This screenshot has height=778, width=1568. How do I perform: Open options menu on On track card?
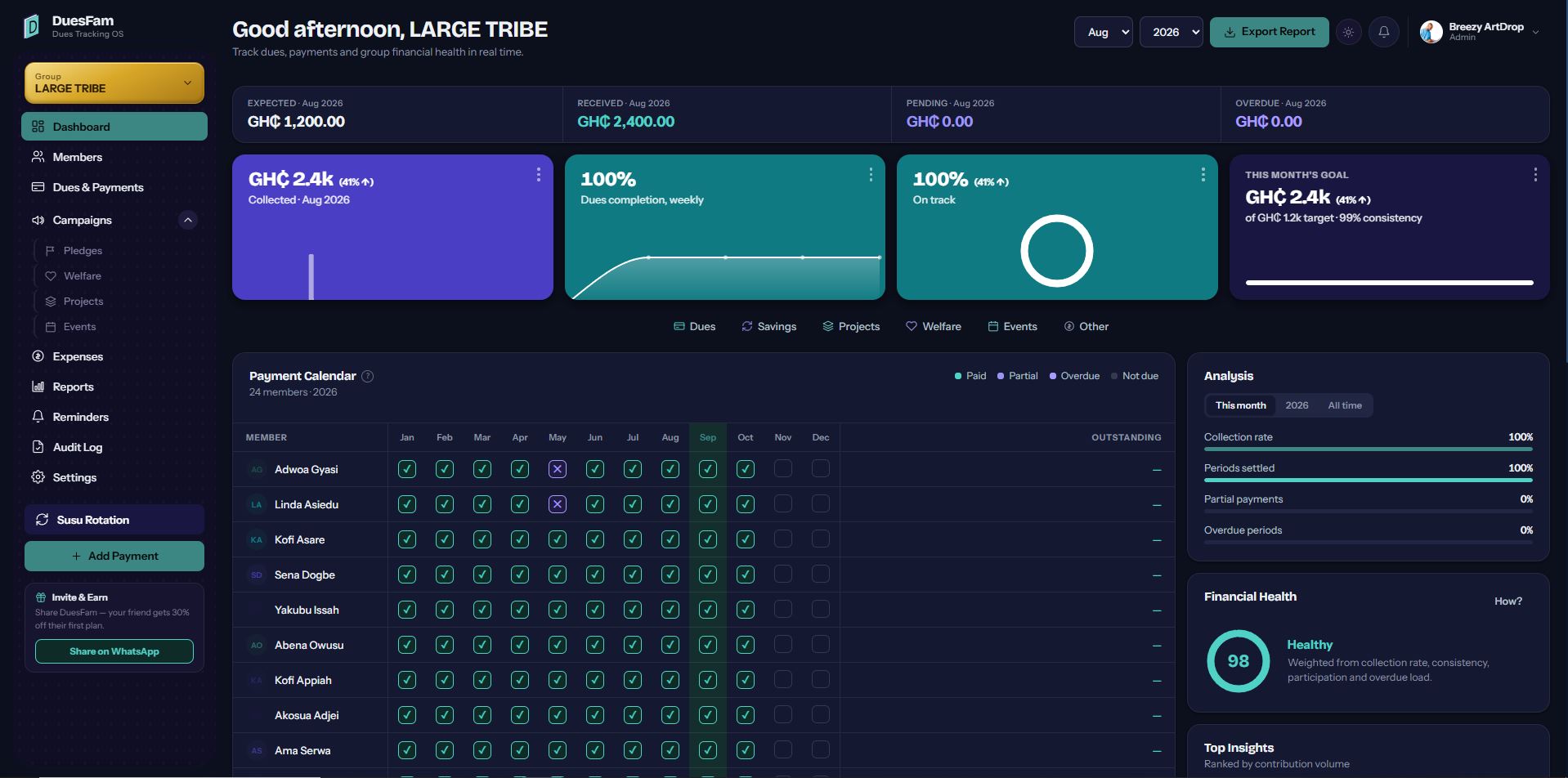pos(1203,174)
